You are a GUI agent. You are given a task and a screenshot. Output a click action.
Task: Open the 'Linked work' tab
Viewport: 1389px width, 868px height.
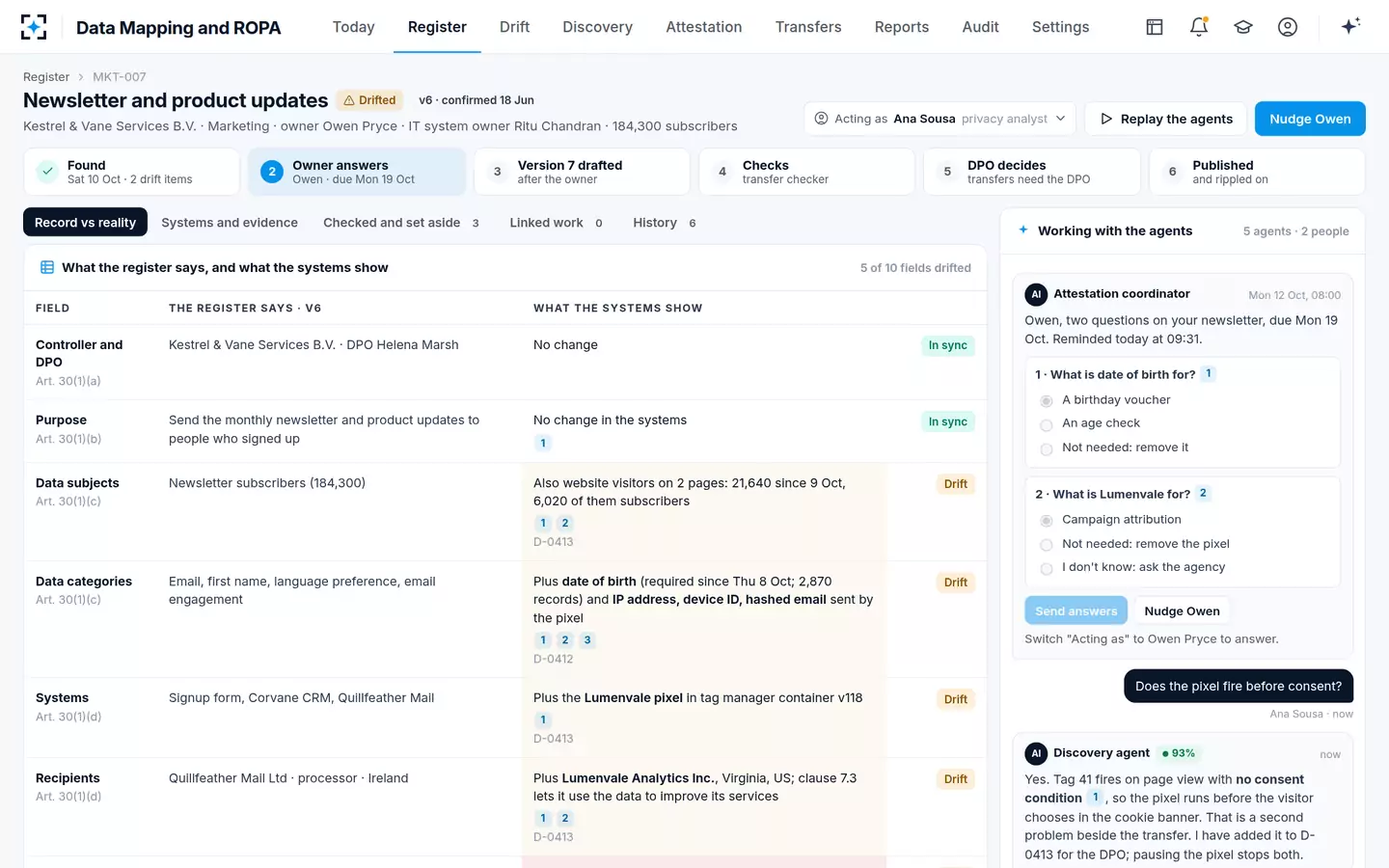pyautogui.click(x=557, y=223)
